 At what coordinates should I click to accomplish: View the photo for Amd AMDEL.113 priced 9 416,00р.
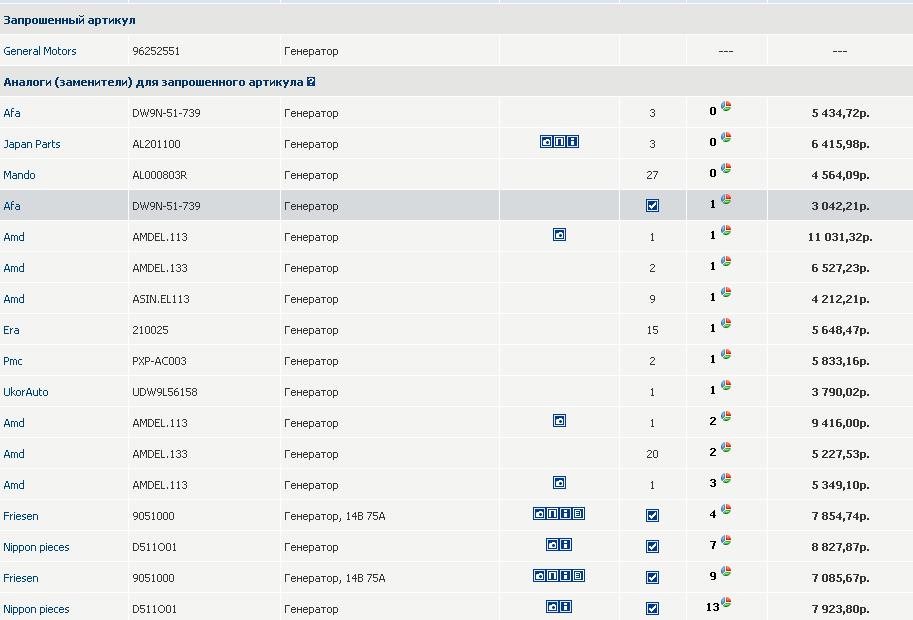click(560, 420)
